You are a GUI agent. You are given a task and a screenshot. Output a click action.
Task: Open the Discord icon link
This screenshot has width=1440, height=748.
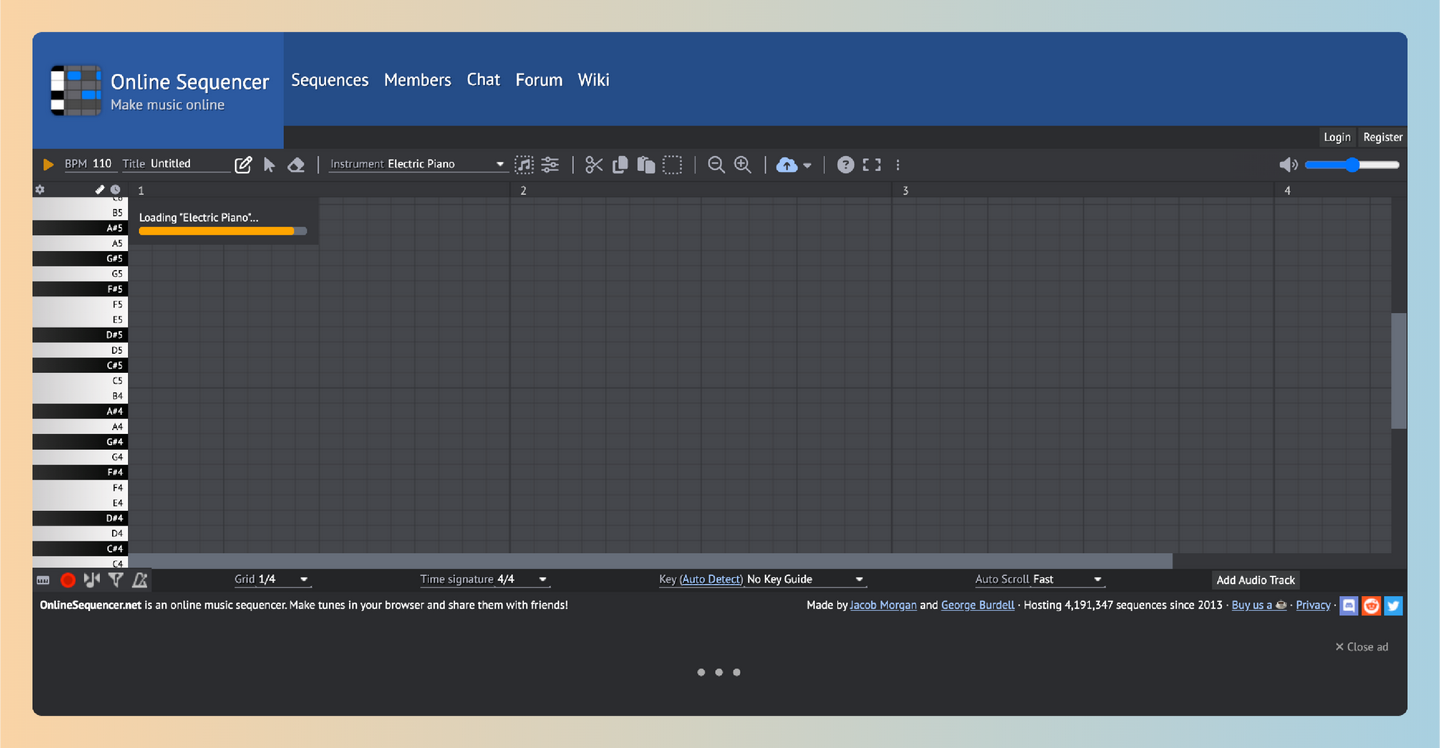click(x=1349, y=605)
